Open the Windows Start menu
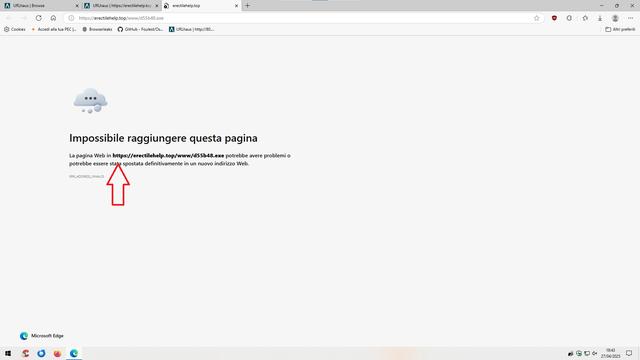640x360 pixels. 8,353
